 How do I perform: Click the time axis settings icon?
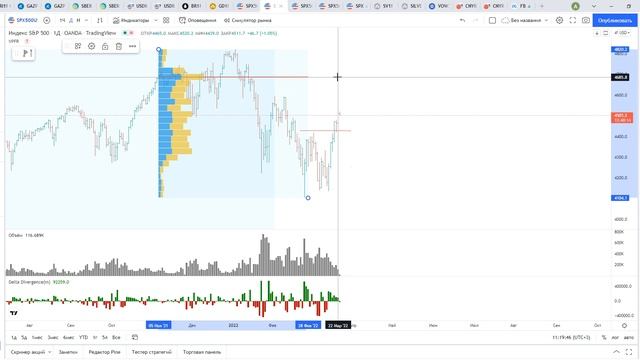click(624, 326)
